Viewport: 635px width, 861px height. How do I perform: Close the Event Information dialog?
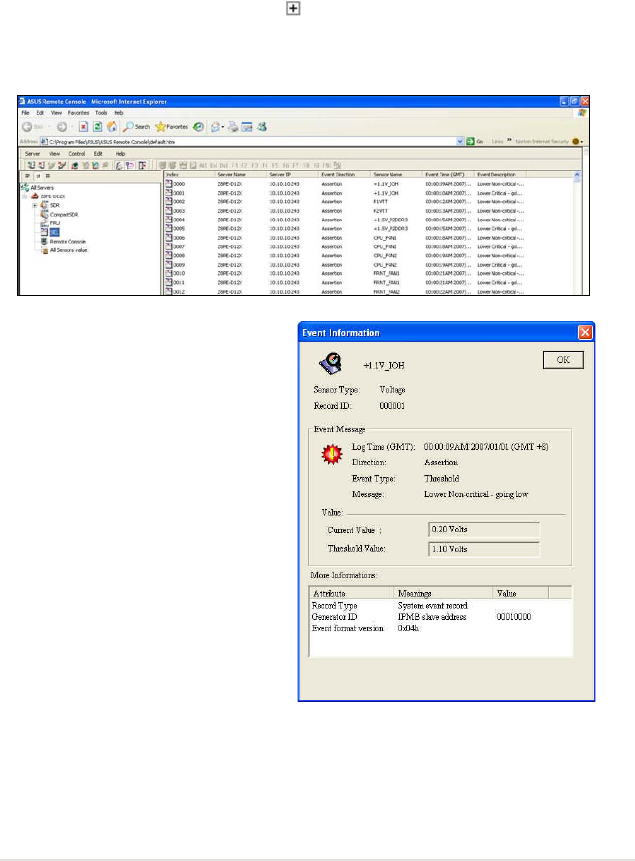pyautogui.click(x=585, y=332)
